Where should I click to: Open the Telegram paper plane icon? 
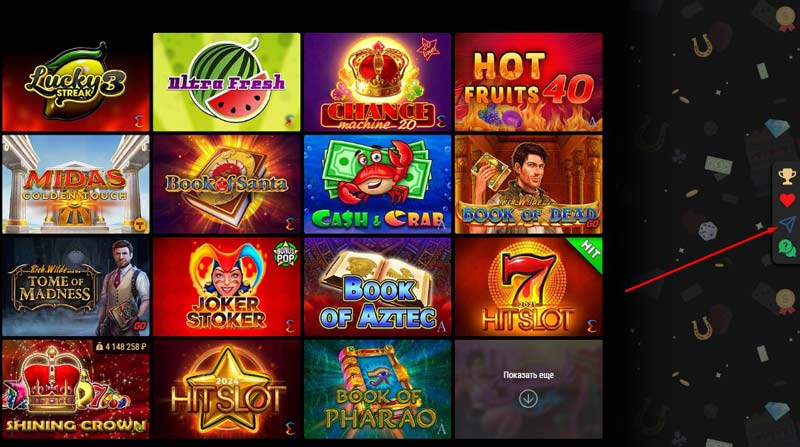click(x=787, y=224)
